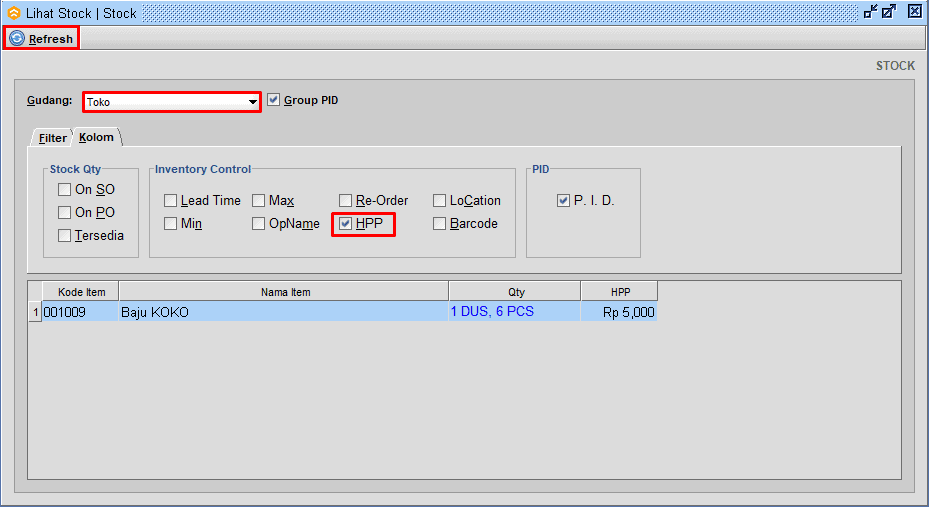Viewport: 929px width, 507px height.
Task: Open the Gudang dropdown list
Action: coord(253,102)
